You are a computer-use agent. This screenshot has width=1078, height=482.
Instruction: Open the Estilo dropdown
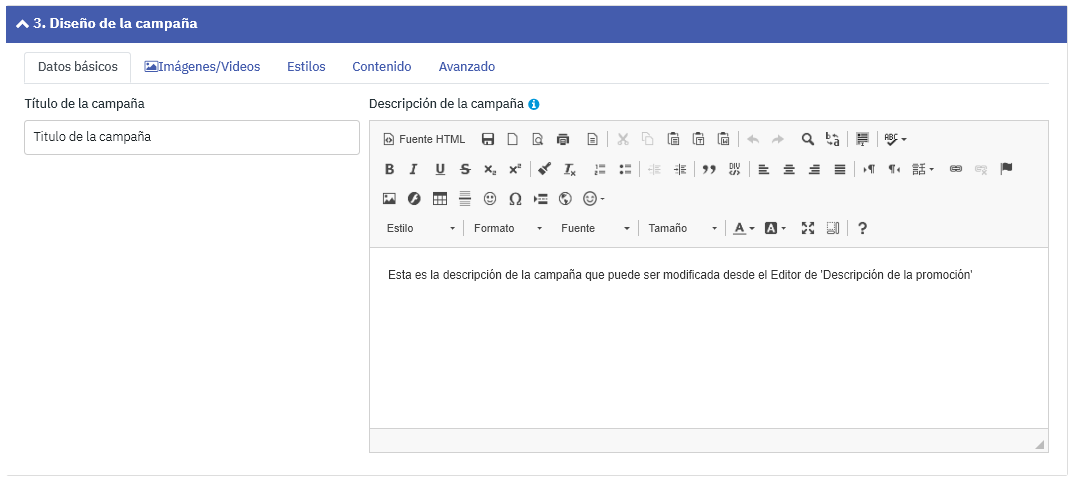(420, 228)
